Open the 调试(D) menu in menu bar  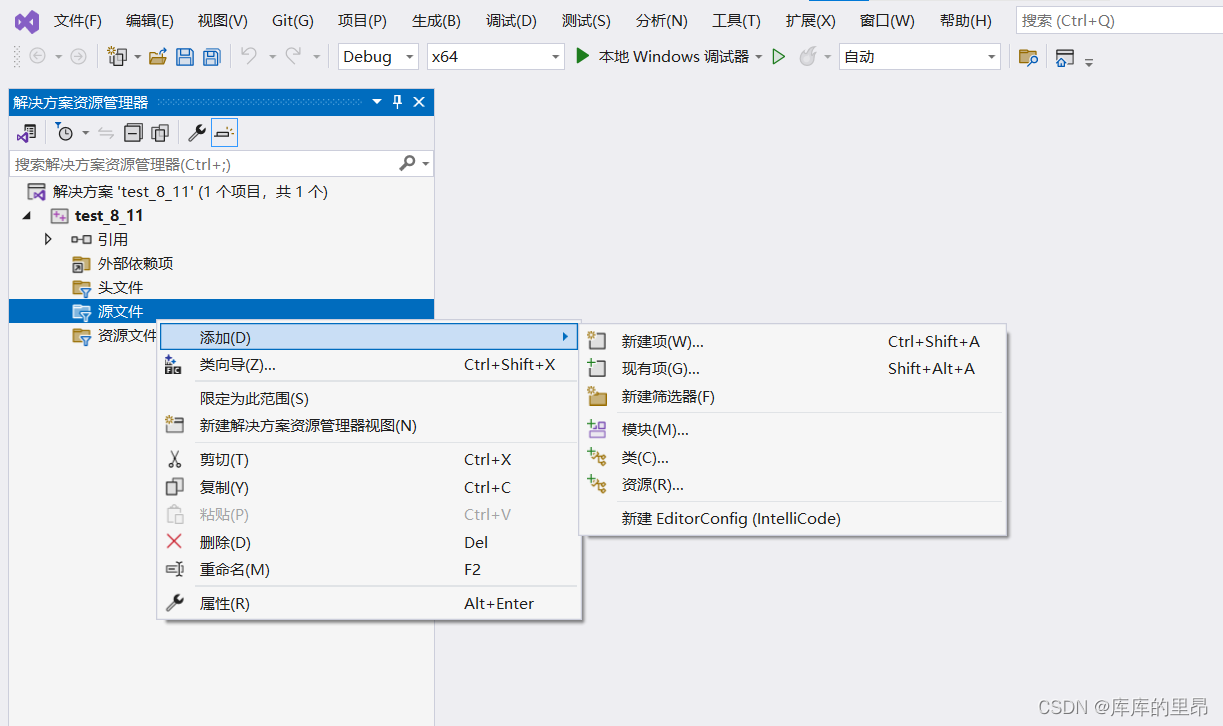(x=511, y=20)
